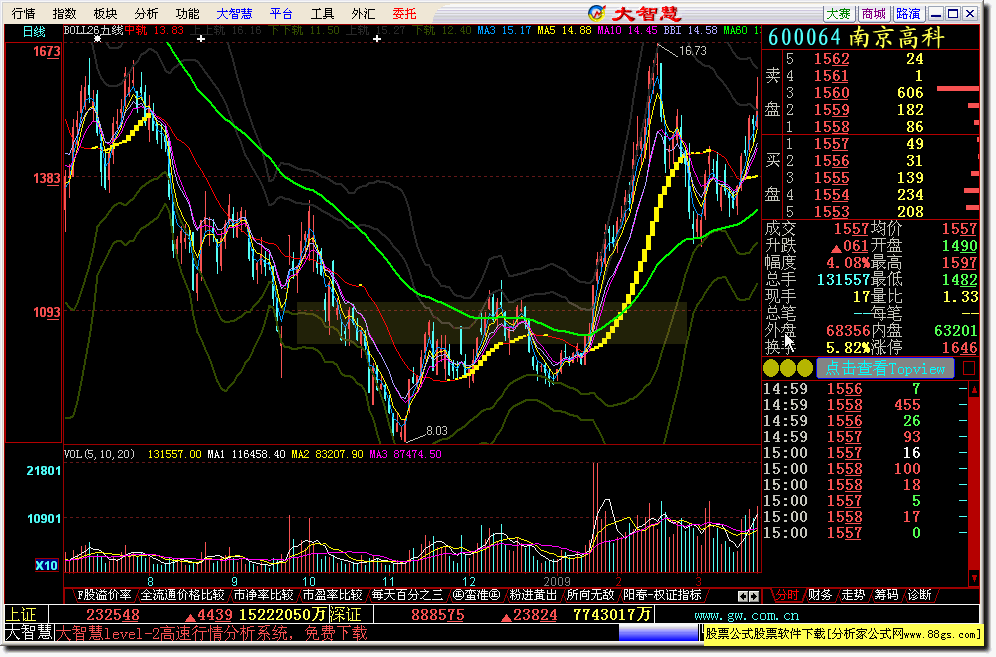Select the 走势 panel tab

click(x=853, y=595)
